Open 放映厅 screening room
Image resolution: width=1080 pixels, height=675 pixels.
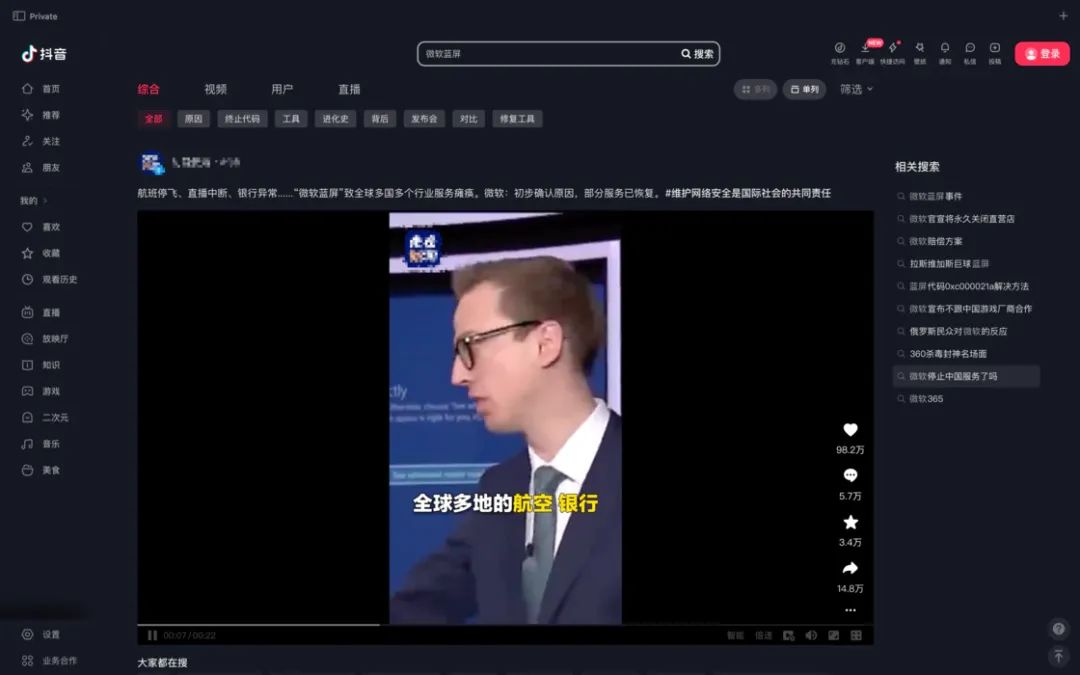[x=45, y=338]
